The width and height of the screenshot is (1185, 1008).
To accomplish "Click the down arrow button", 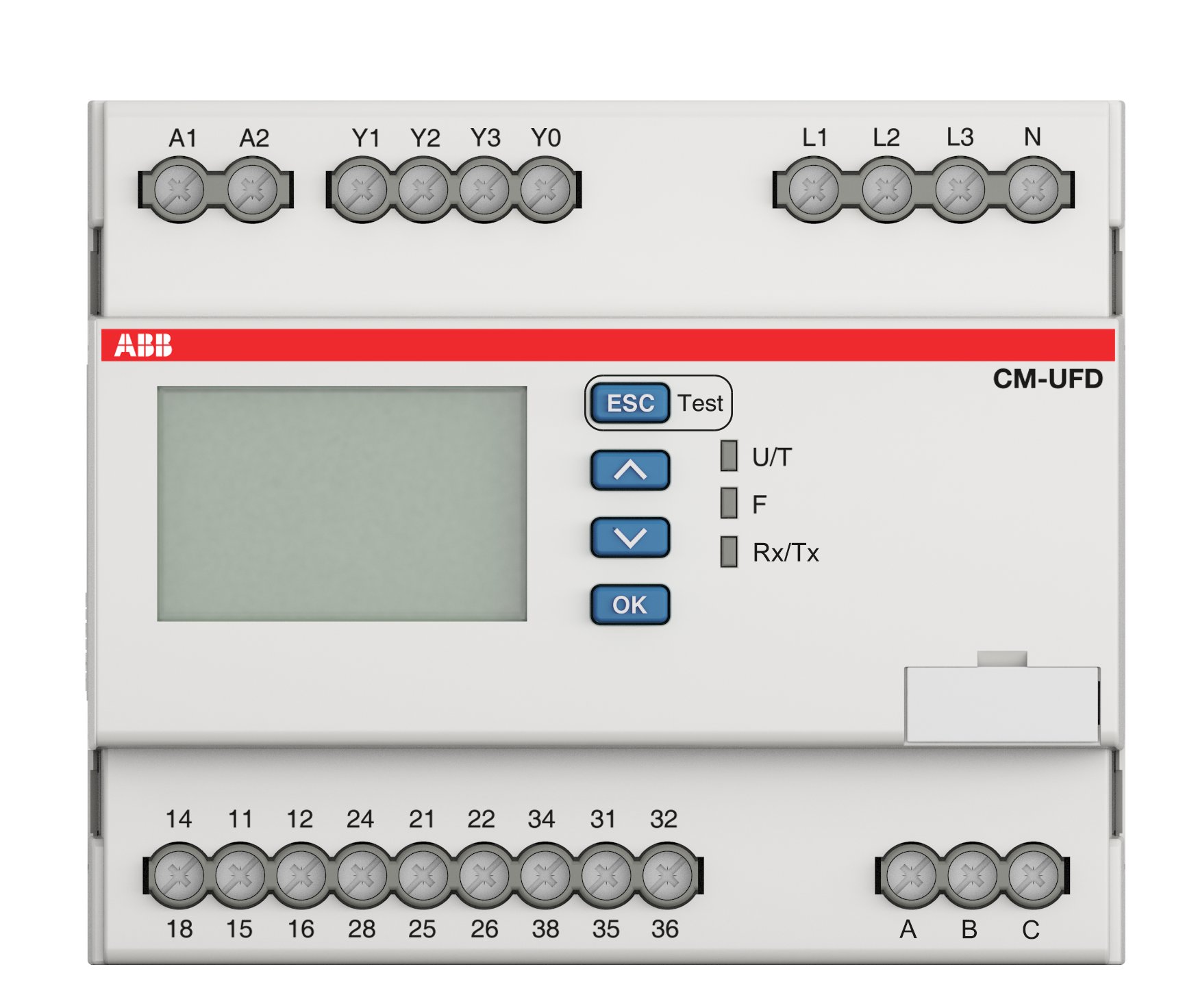I will pos(630,538).
